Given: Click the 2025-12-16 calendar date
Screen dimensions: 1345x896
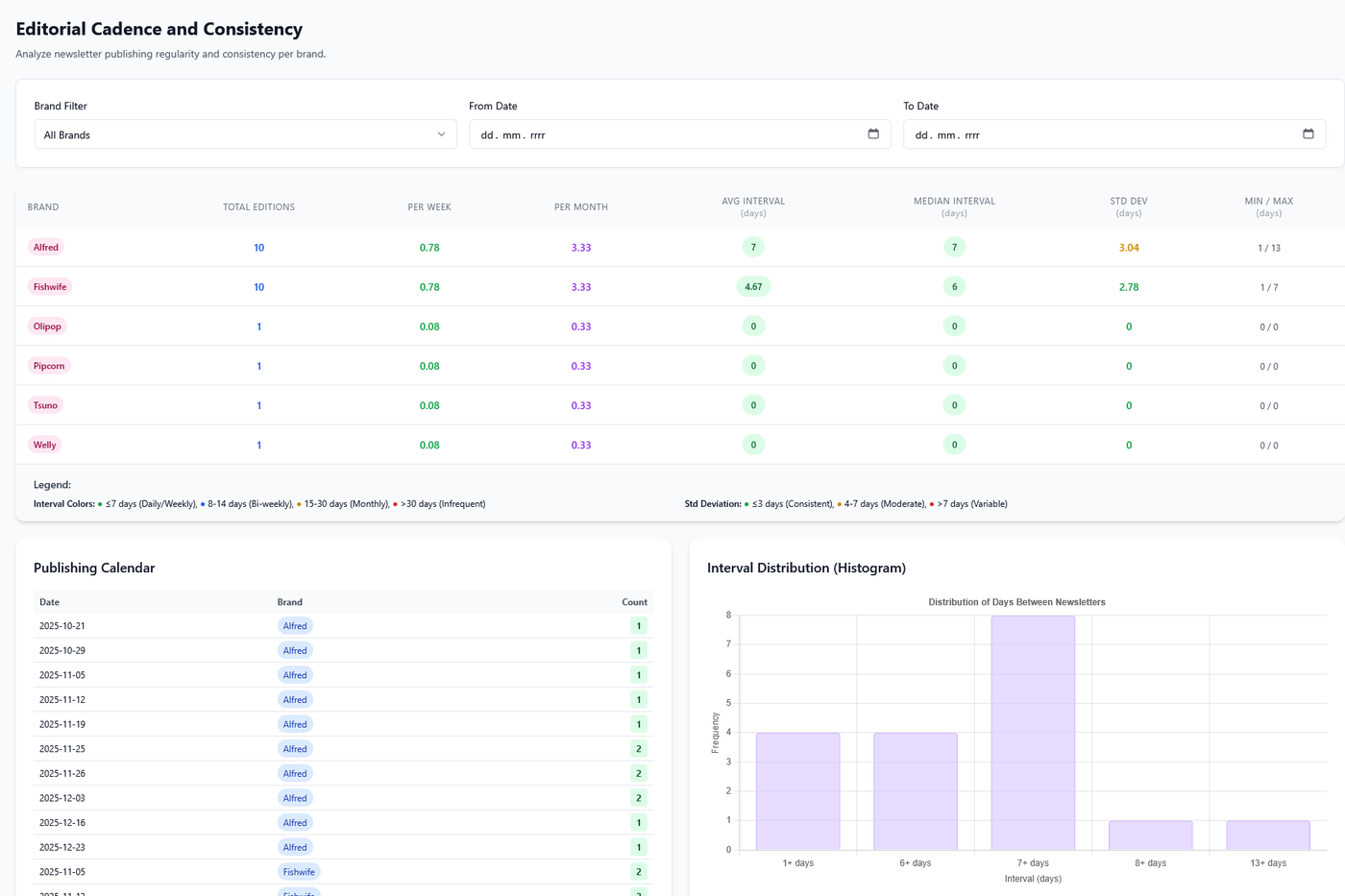Looking at the screenshot, I should (x=62, y=823).
